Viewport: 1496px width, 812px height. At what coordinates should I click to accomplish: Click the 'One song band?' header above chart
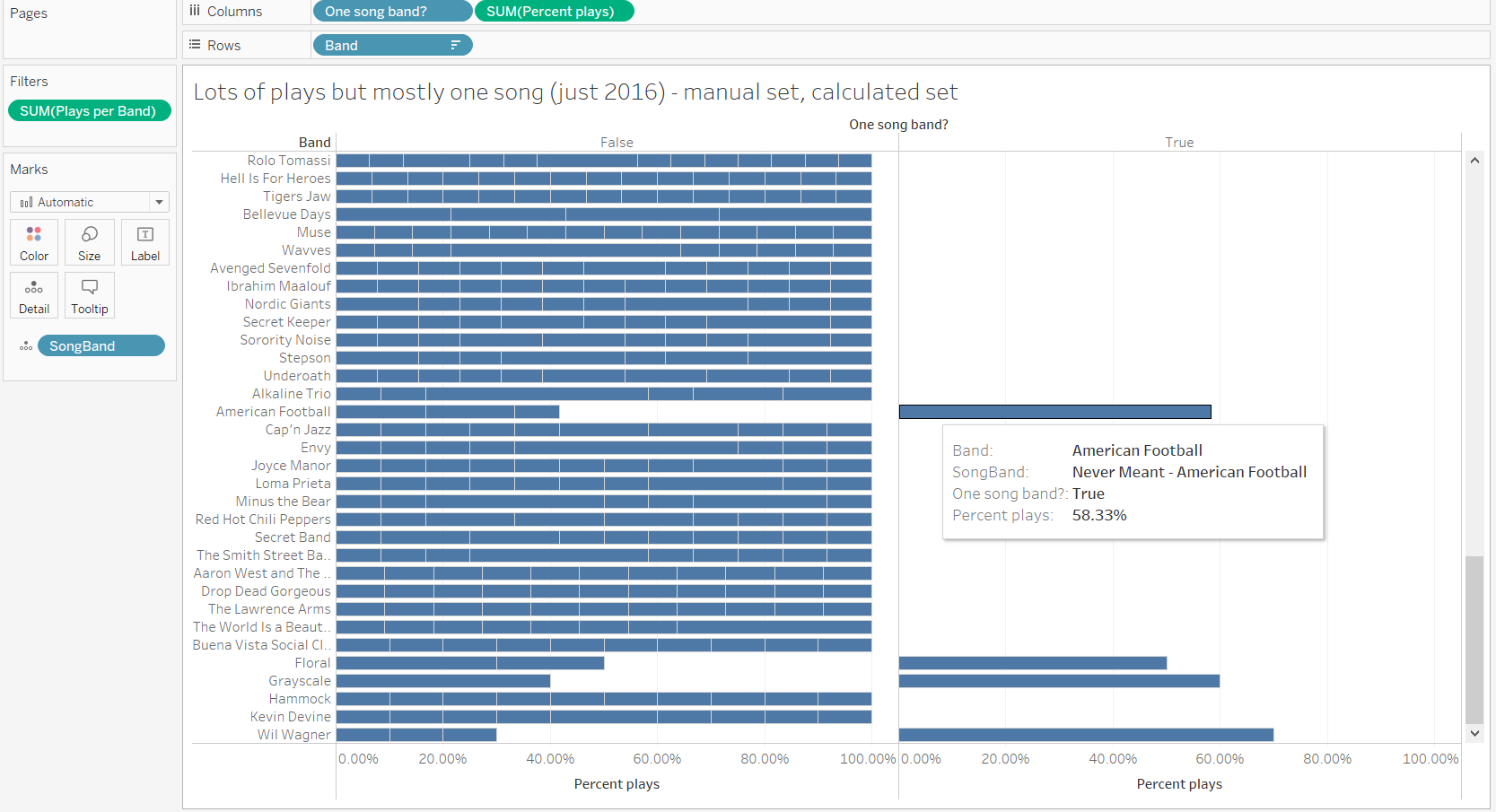tap(898, 125)
